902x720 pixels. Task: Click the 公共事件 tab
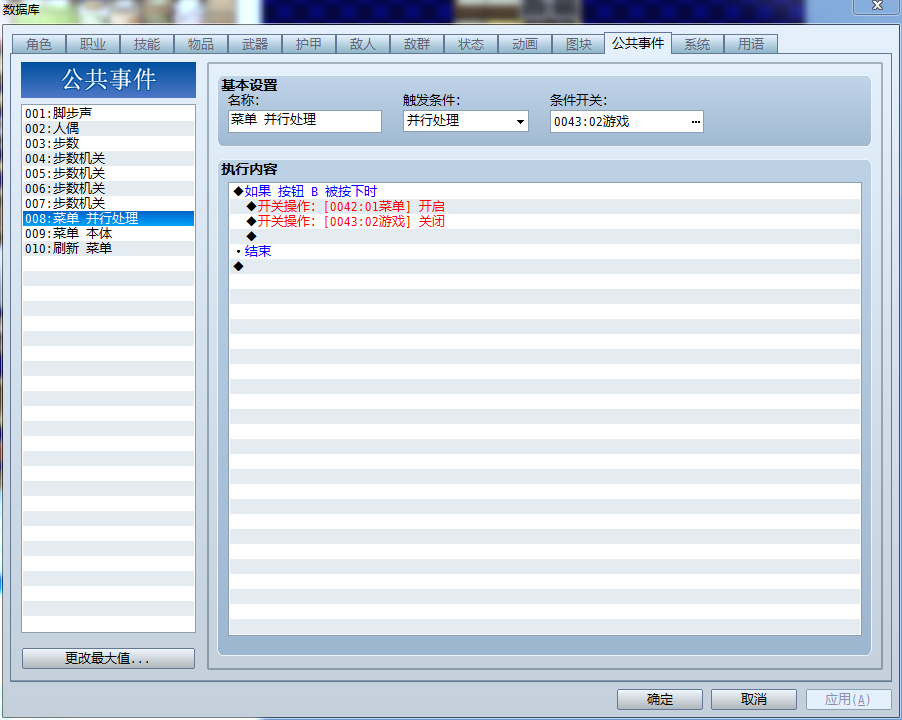(638, 43)
